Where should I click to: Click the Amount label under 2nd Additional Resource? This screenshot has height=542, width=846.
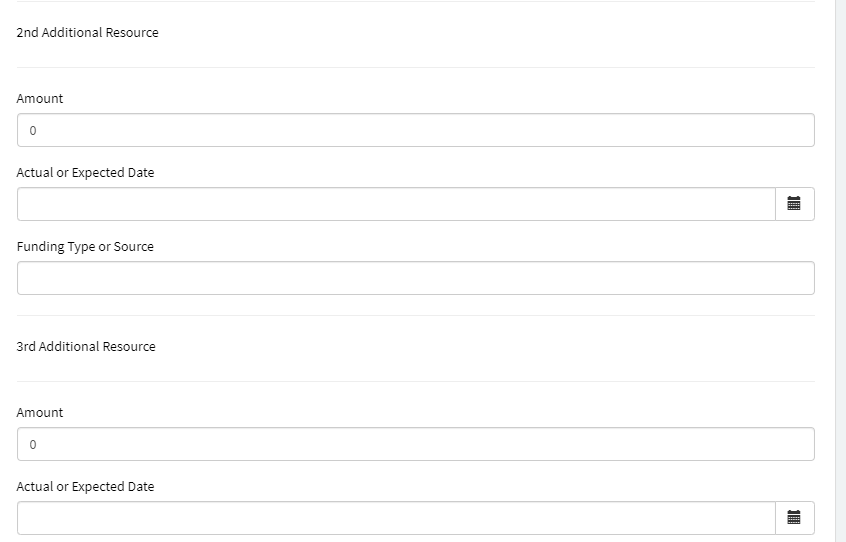(x=40, y=99)
